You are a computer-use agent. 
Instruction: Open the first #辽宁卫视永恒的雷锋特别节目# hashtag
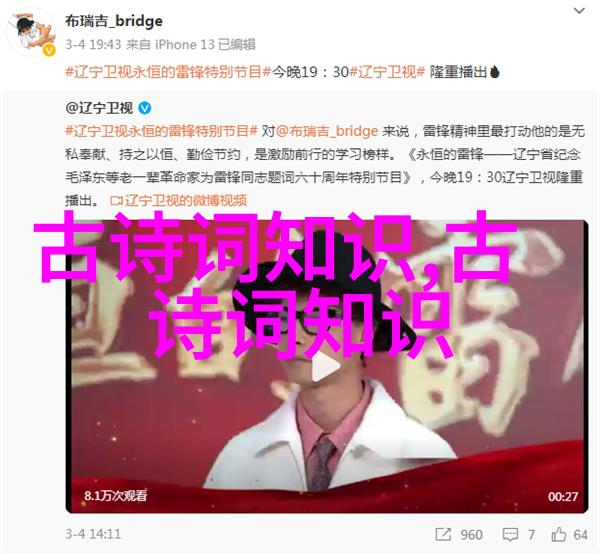(x=168, y=72)
